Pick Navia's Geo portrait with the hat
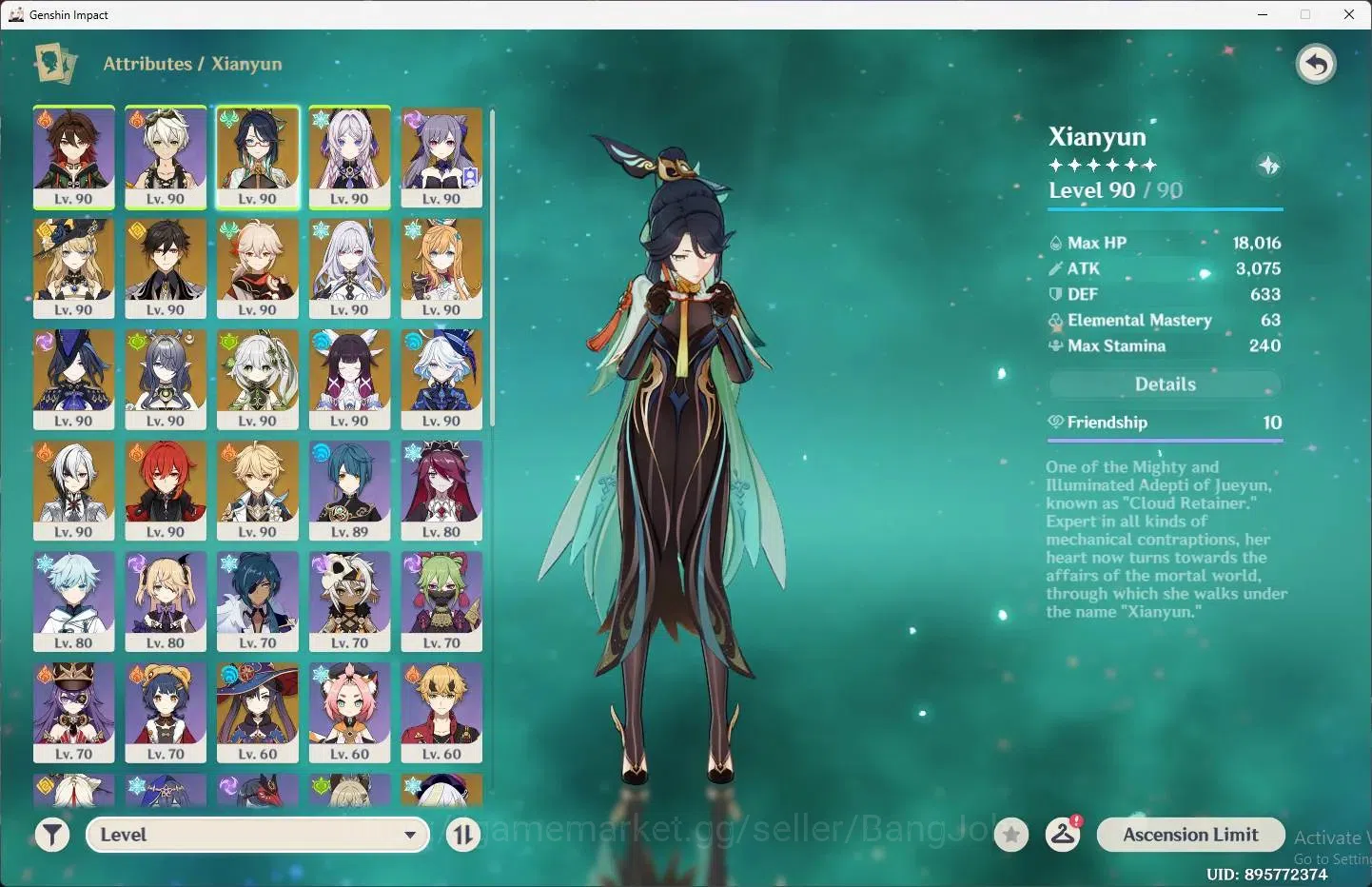 (74, 268)
